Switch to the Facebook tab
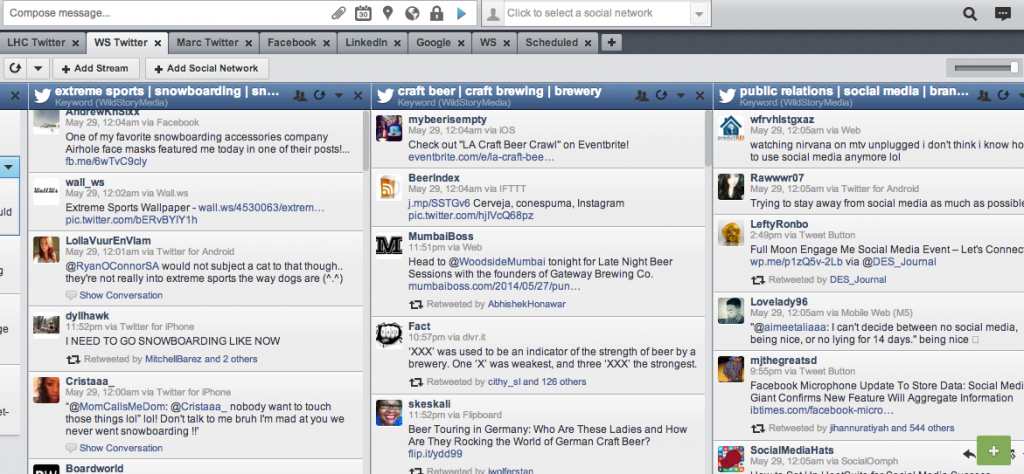This screenshot has height=474, width=1024. coord(292,42)
